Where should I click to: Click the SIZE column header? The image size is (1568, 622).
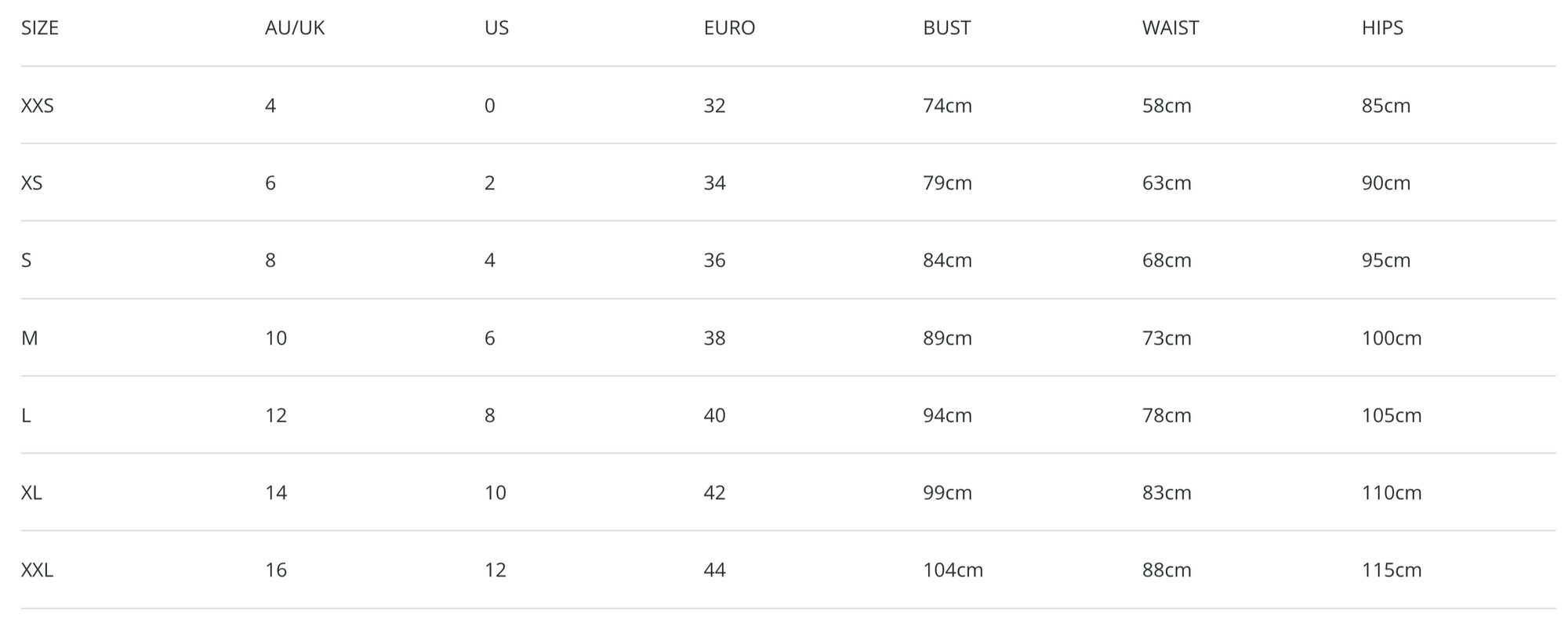click(40, 28)
